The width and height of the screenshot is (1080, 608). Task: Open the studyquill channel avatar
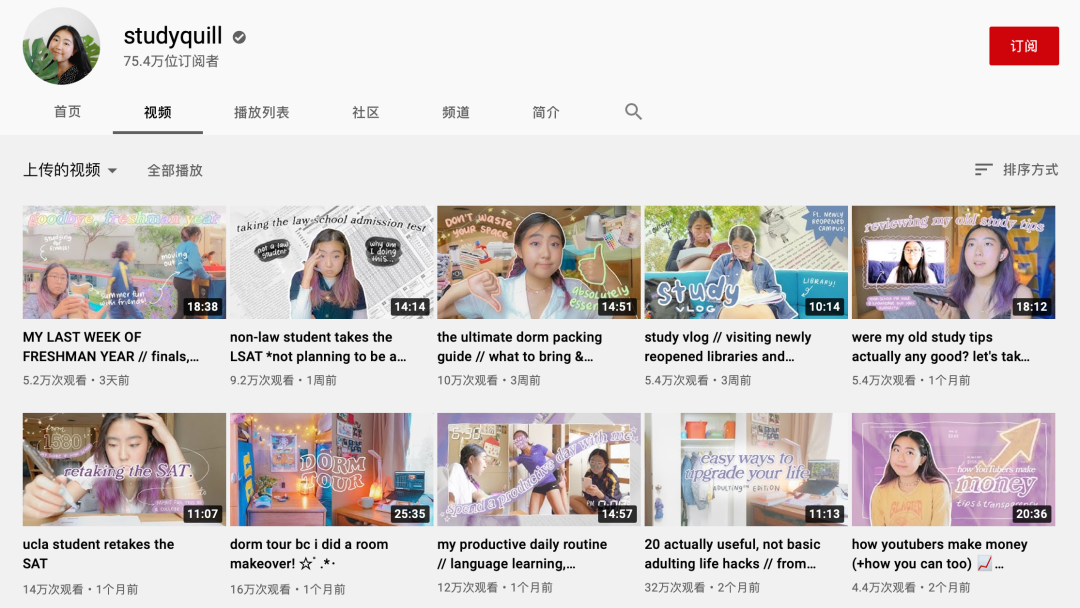pyautogui.click(x=61, y=46)
